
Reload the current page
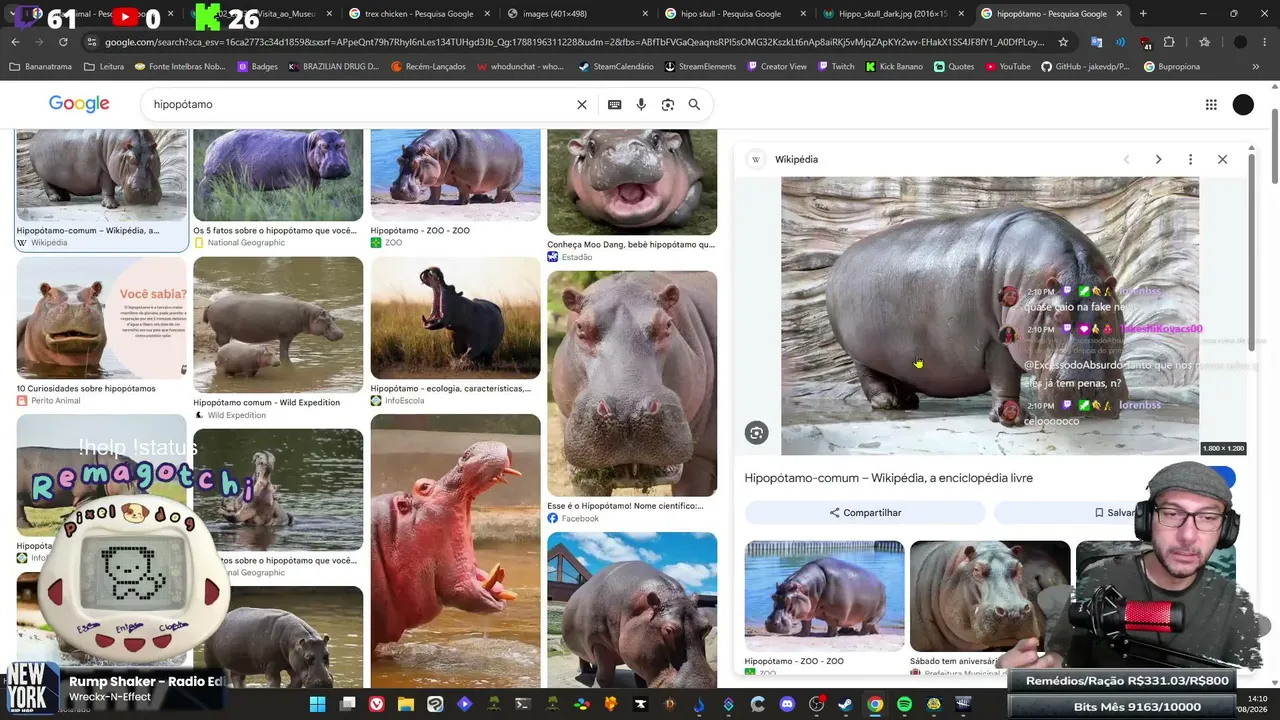[x=63, y=42]
